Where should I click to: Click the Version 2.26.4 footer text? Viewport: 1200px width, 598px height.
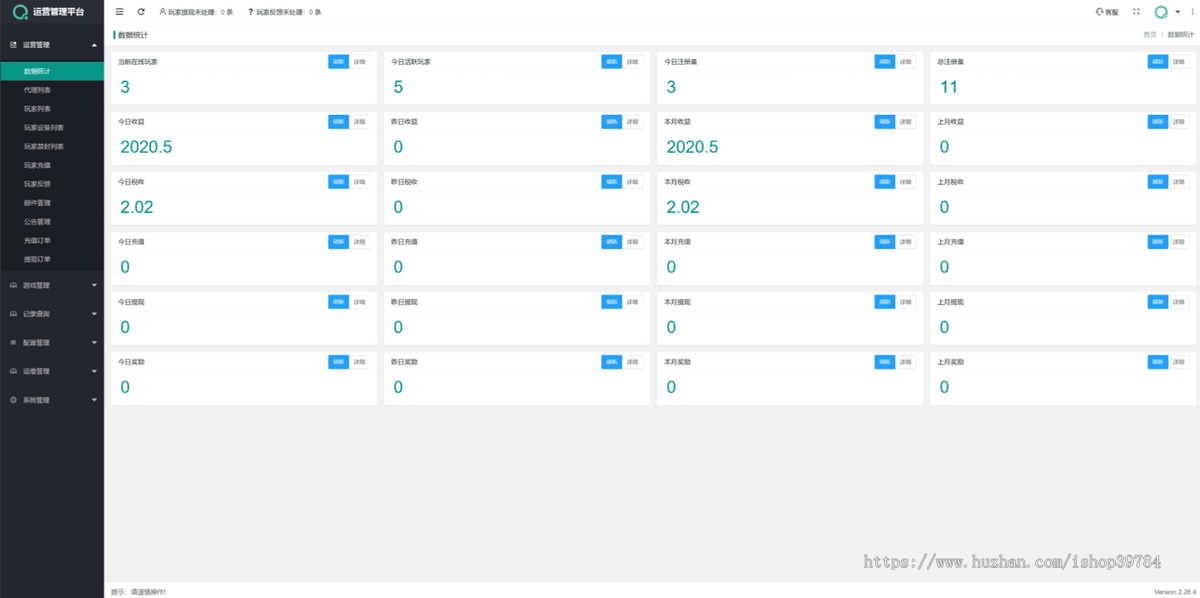click(1173, 592)
